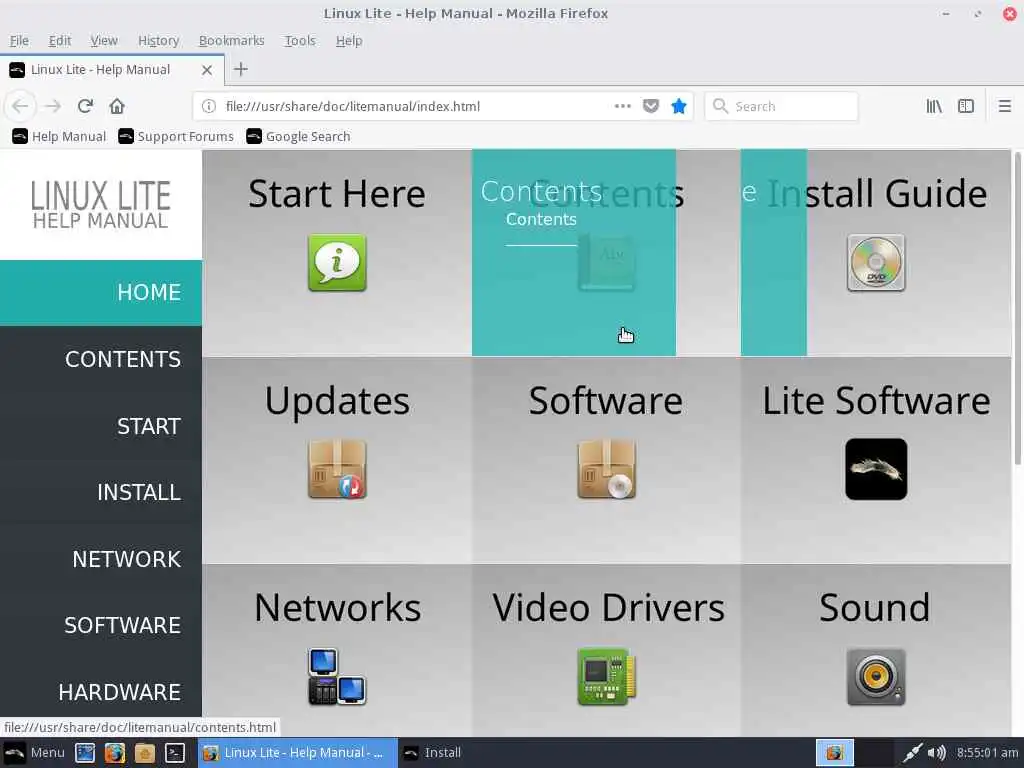
Task: Go to SOFTWARE in the sidebar
Action: point(101,626)
